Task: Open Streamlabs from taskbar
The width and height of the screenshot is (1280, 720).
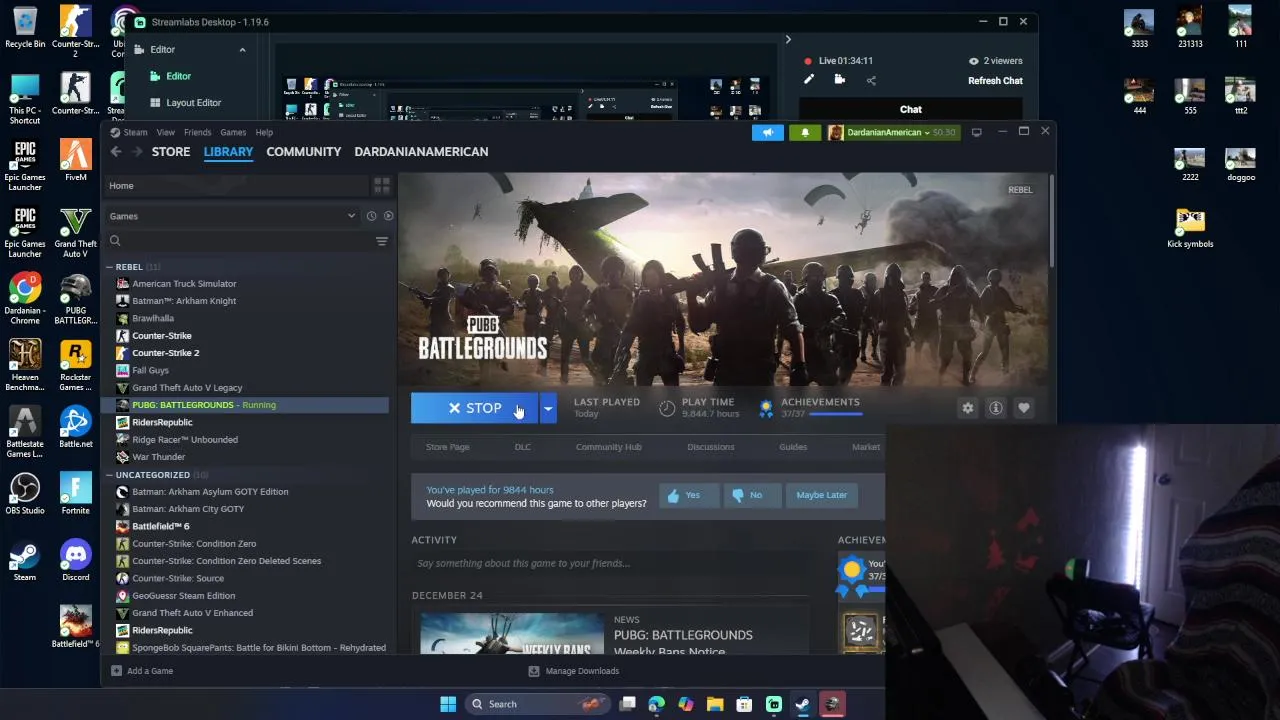Action: [x=774, y=704]
